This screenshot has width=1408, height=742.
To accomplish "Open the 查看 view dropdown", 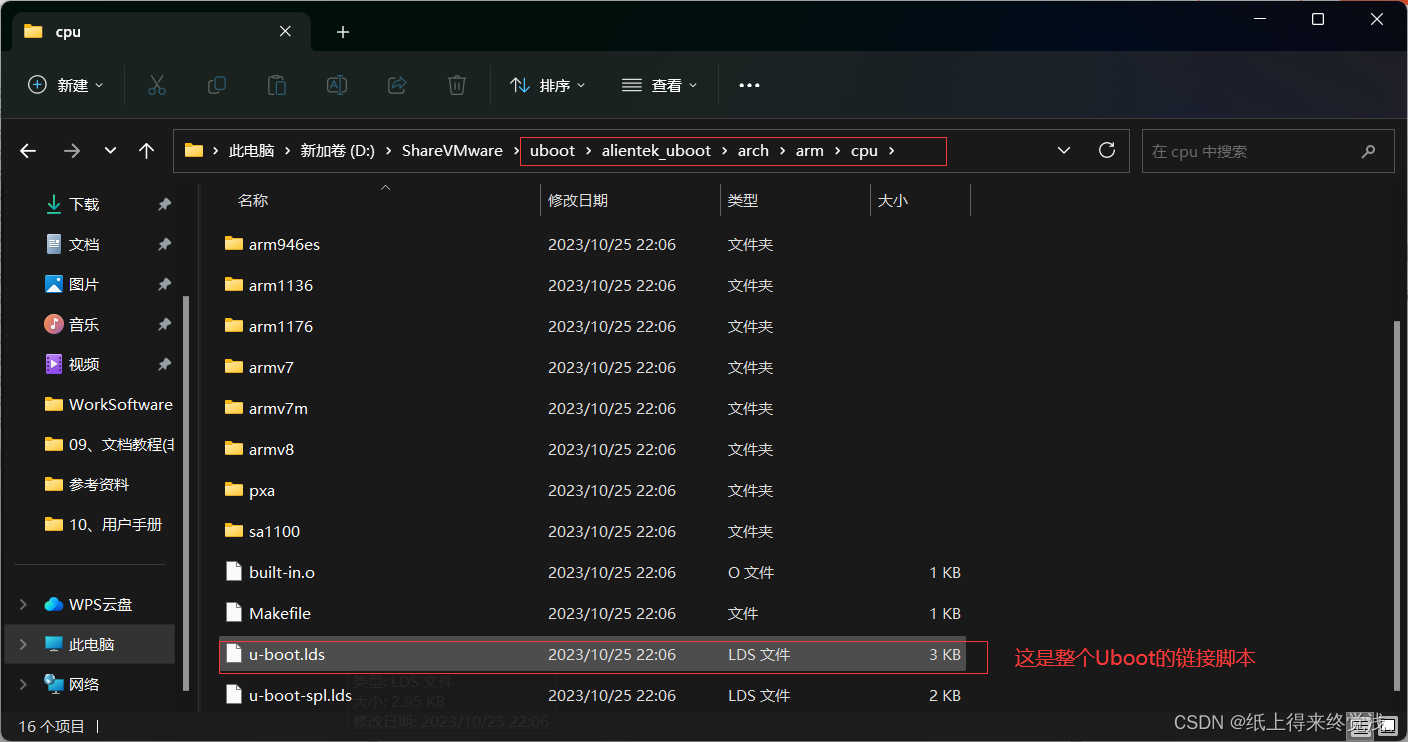I will (660, 85).
